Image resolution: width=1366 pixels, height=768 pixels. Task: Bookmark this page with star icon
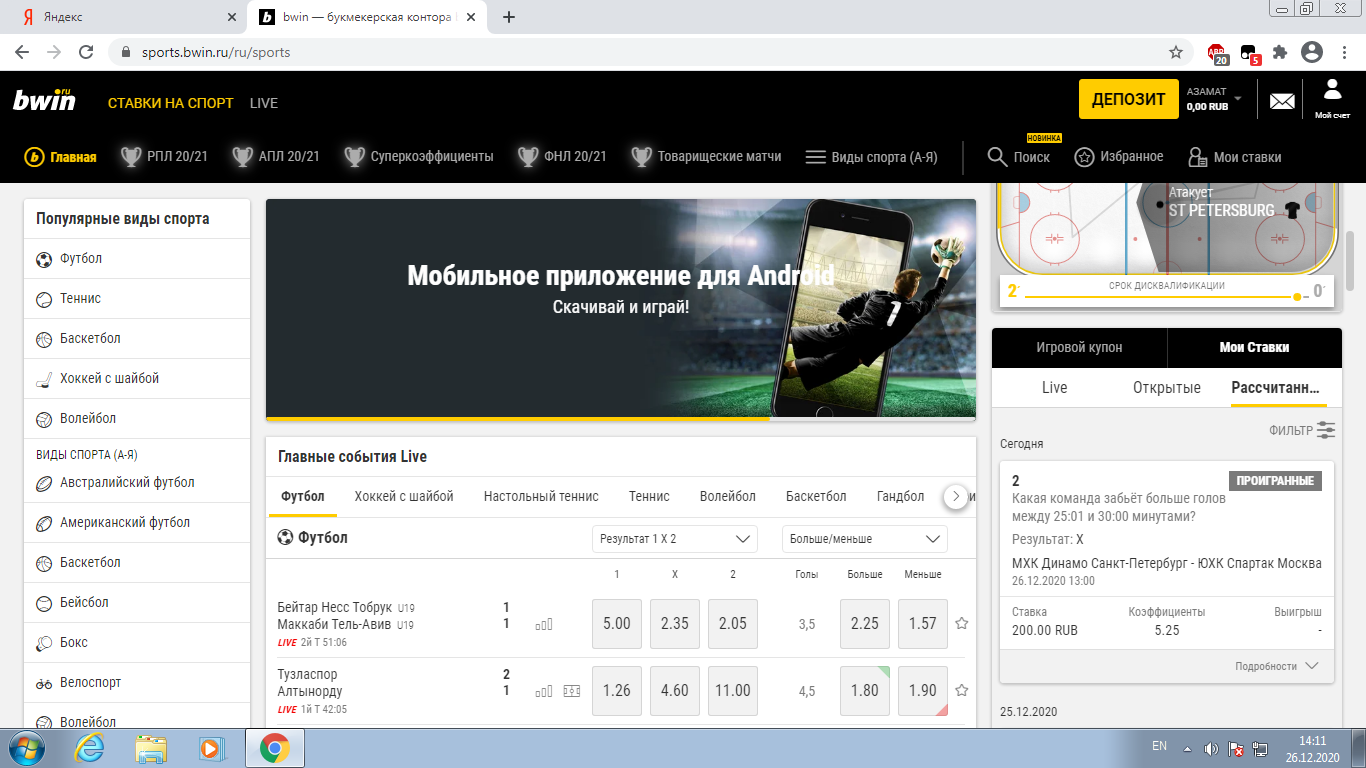1176,52
